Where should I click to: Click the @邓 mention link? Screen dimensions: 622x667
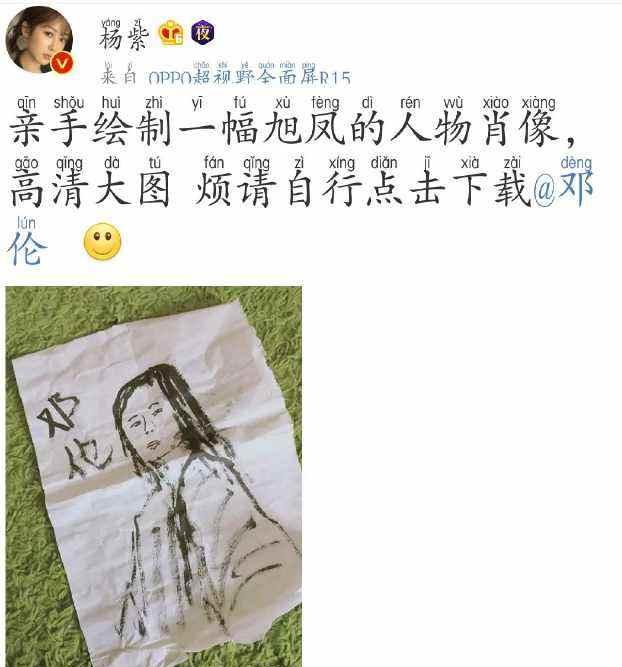click(x=562, y=185)
